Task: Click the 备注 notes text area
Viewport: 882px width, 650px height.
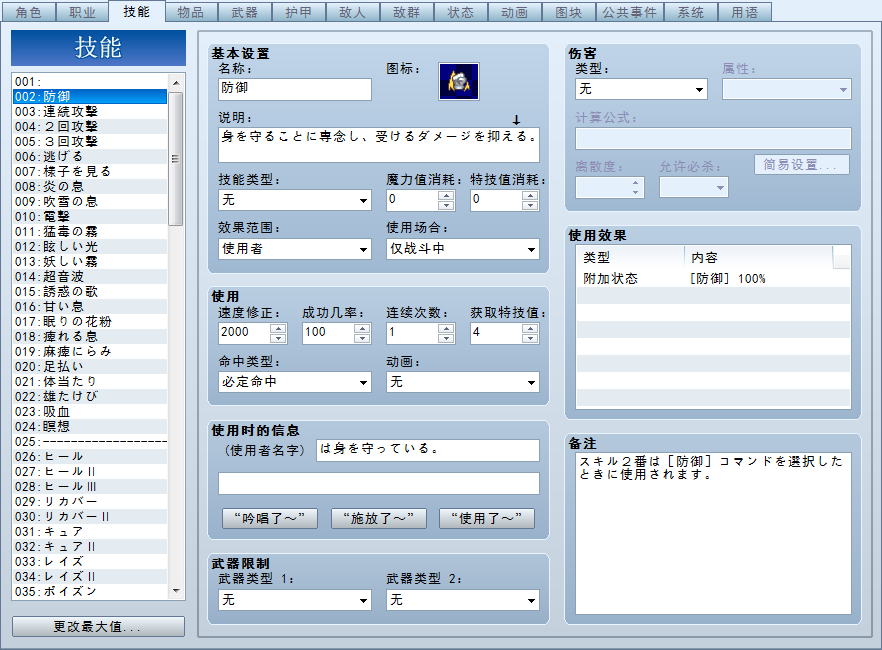Action: click(713, 534)
